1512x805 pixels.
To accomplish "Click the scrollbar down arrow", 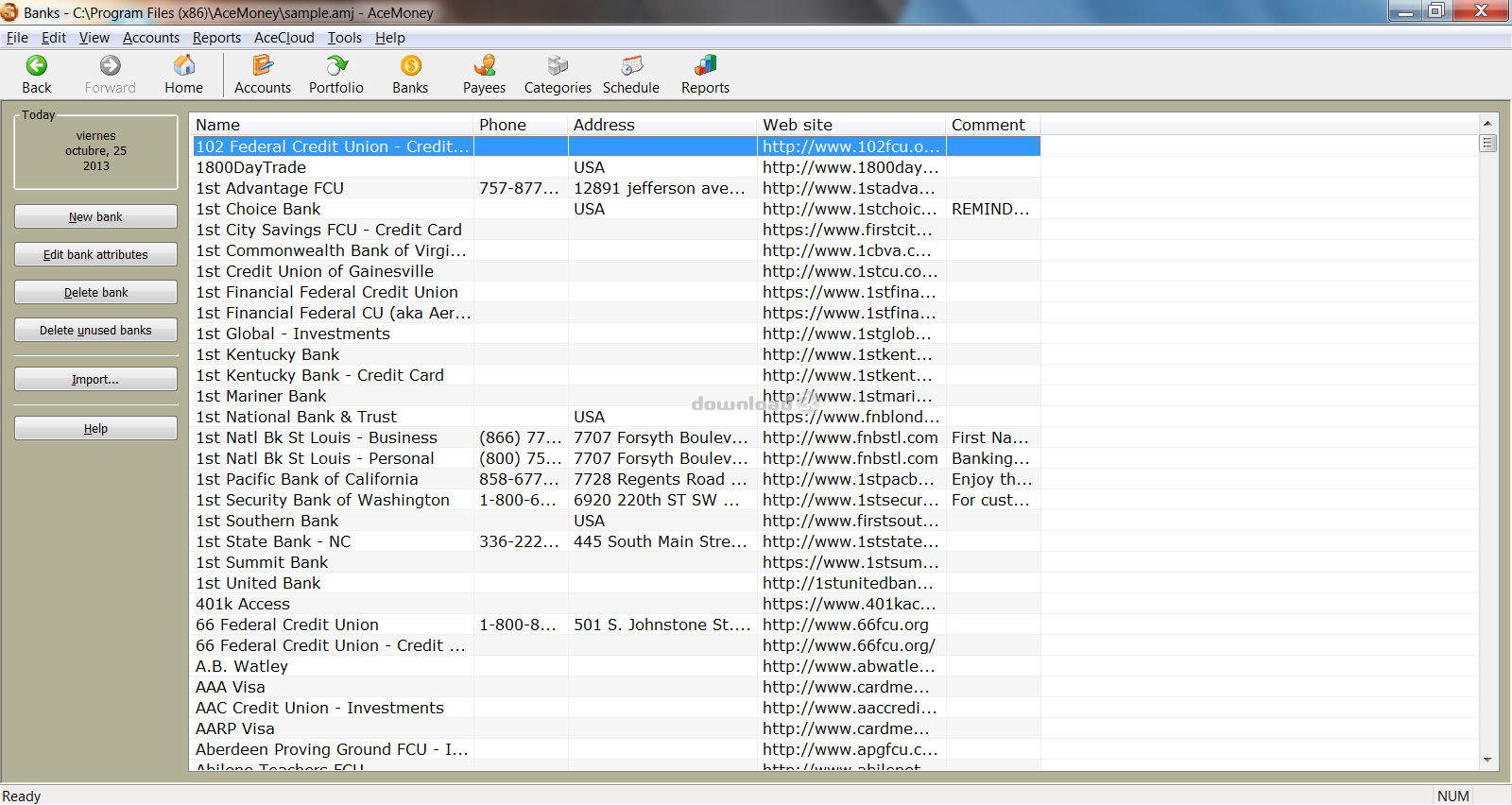I will pos(1487,760).
